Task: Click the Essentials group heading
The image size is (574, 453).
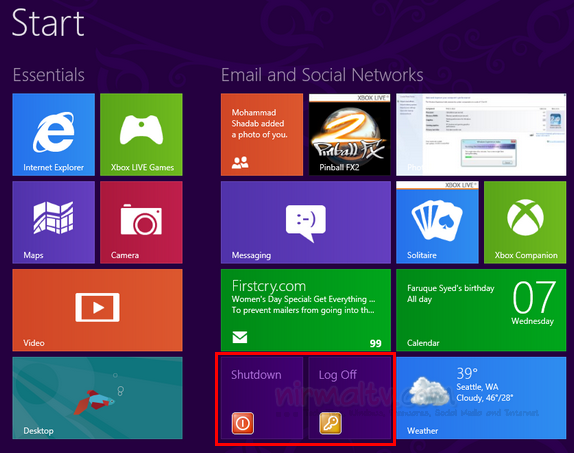Action: (x=49, y=75)
